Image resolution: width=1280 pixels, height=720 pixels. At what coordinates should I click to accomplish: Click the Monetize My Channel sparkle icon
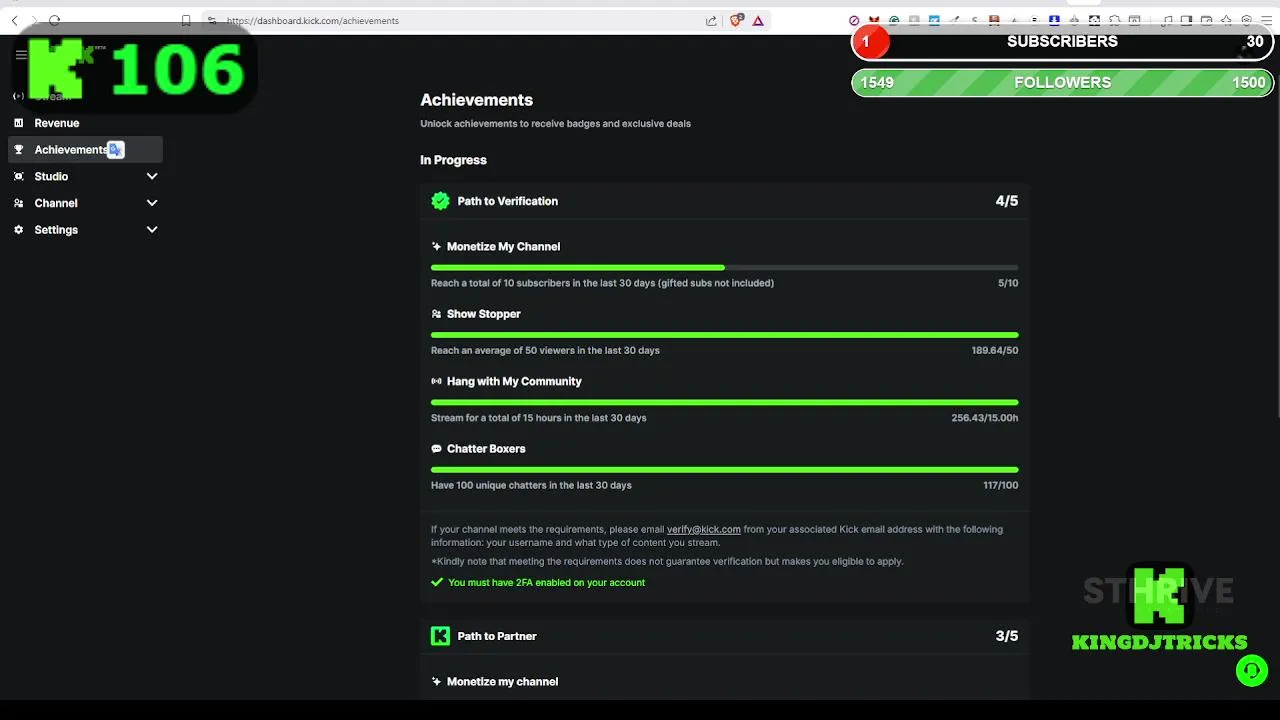436,247
